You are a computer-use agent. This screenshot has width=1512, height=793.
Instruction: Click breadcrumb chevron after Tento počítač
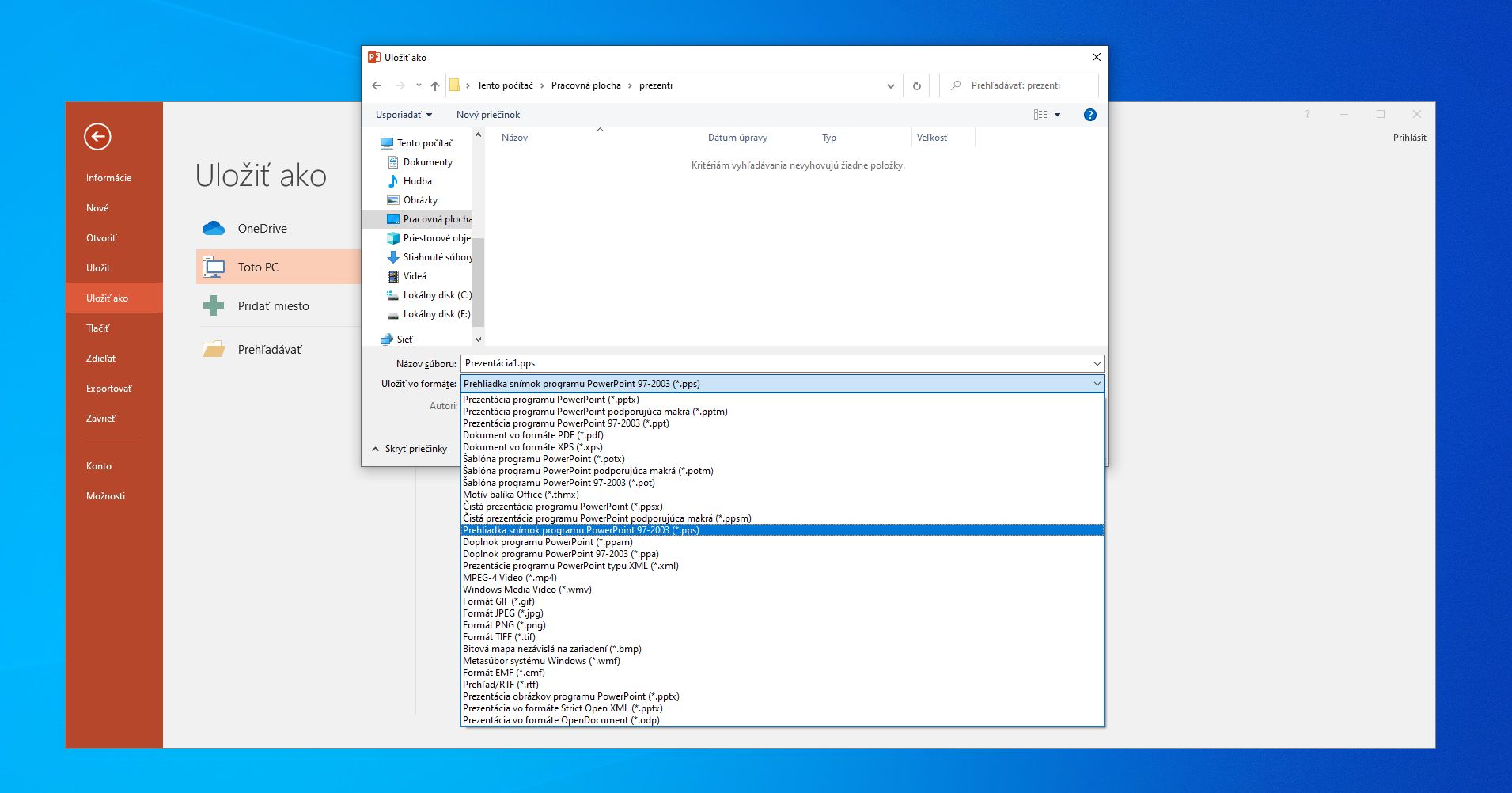click(x=542, y=85)
